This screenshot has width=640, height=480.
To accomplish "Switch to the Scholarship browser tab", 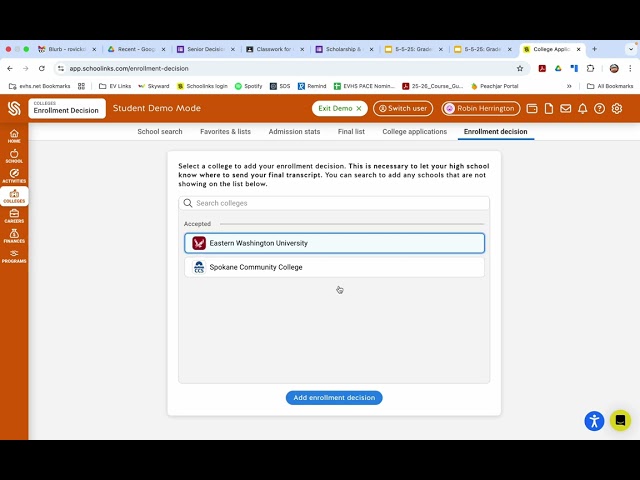I will pos(344,49).
